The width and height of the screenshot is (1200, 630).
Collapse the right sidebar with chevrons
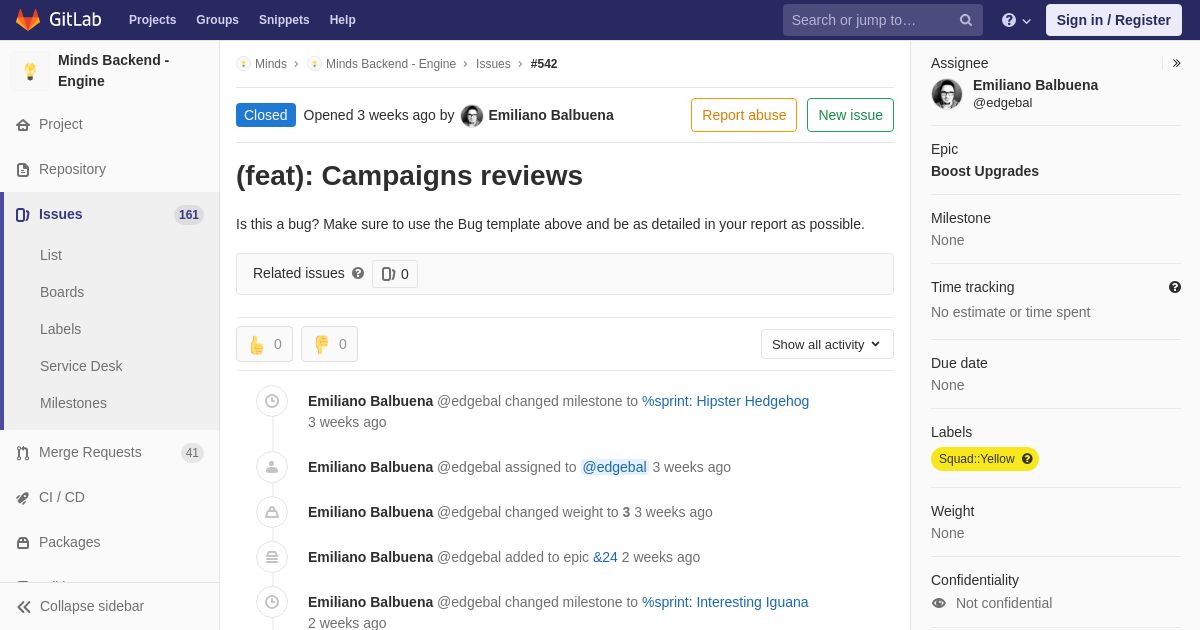[1176, 63]
